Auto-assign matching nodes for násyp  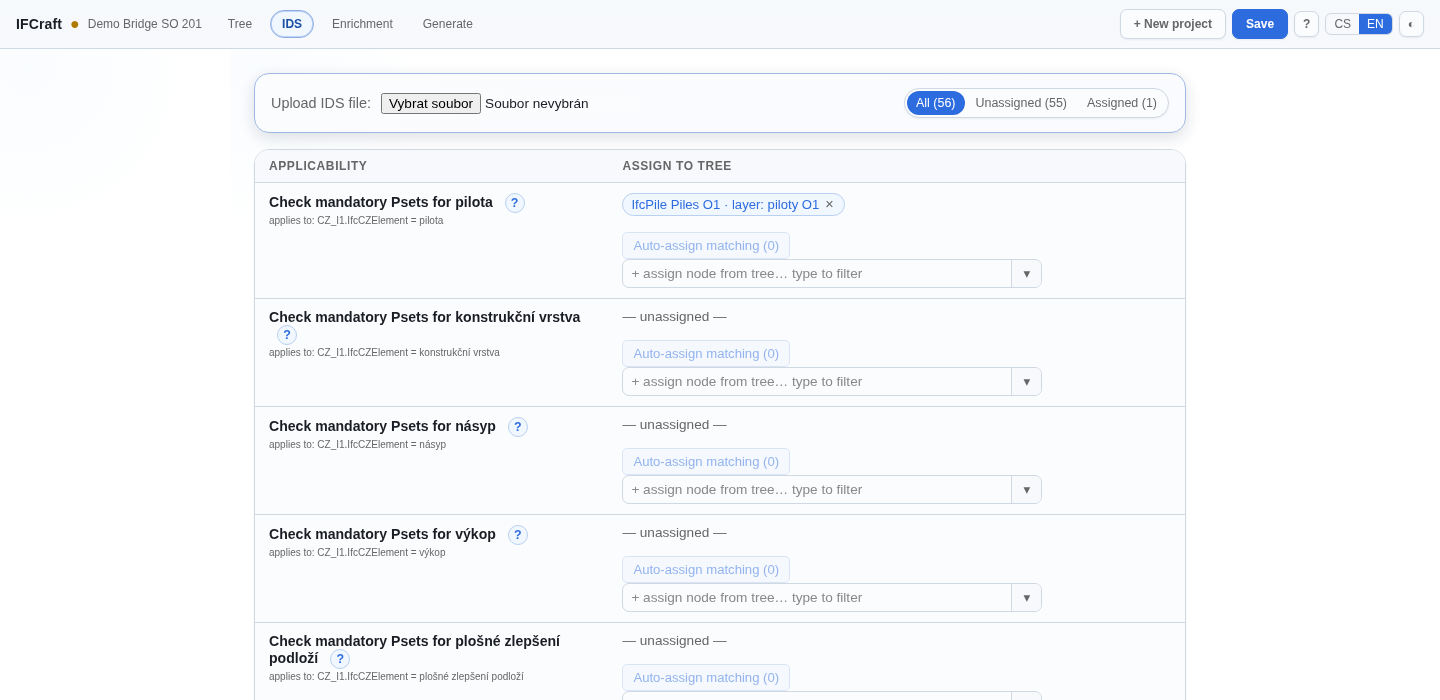[x=706, y=462]
